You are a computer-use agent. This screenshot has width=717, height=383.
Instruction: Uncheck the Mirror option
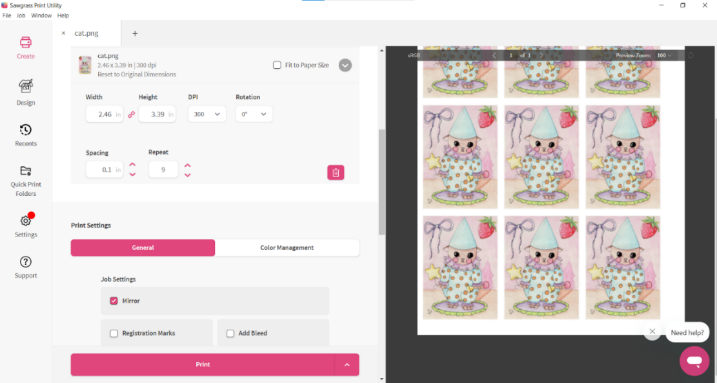click(x=114, y=301)
